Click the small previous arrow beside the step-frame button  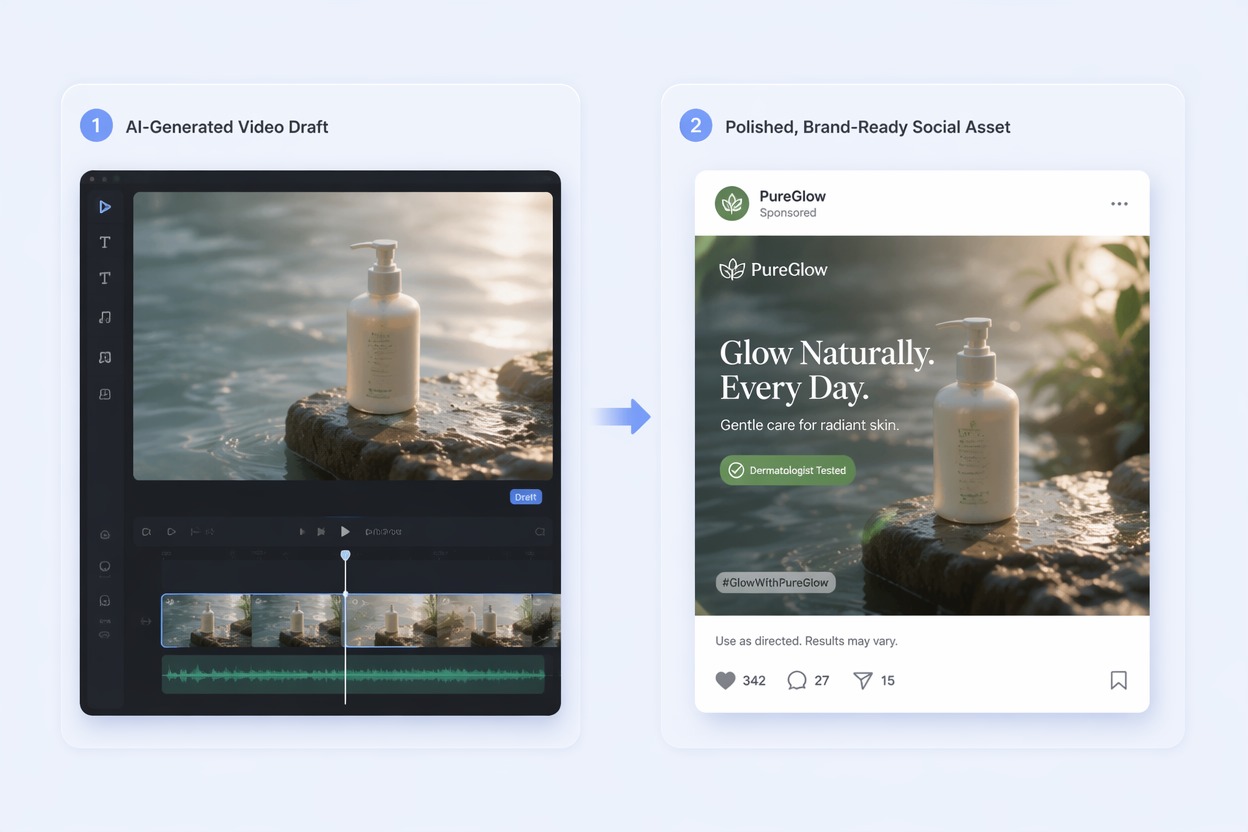(302, 532)
